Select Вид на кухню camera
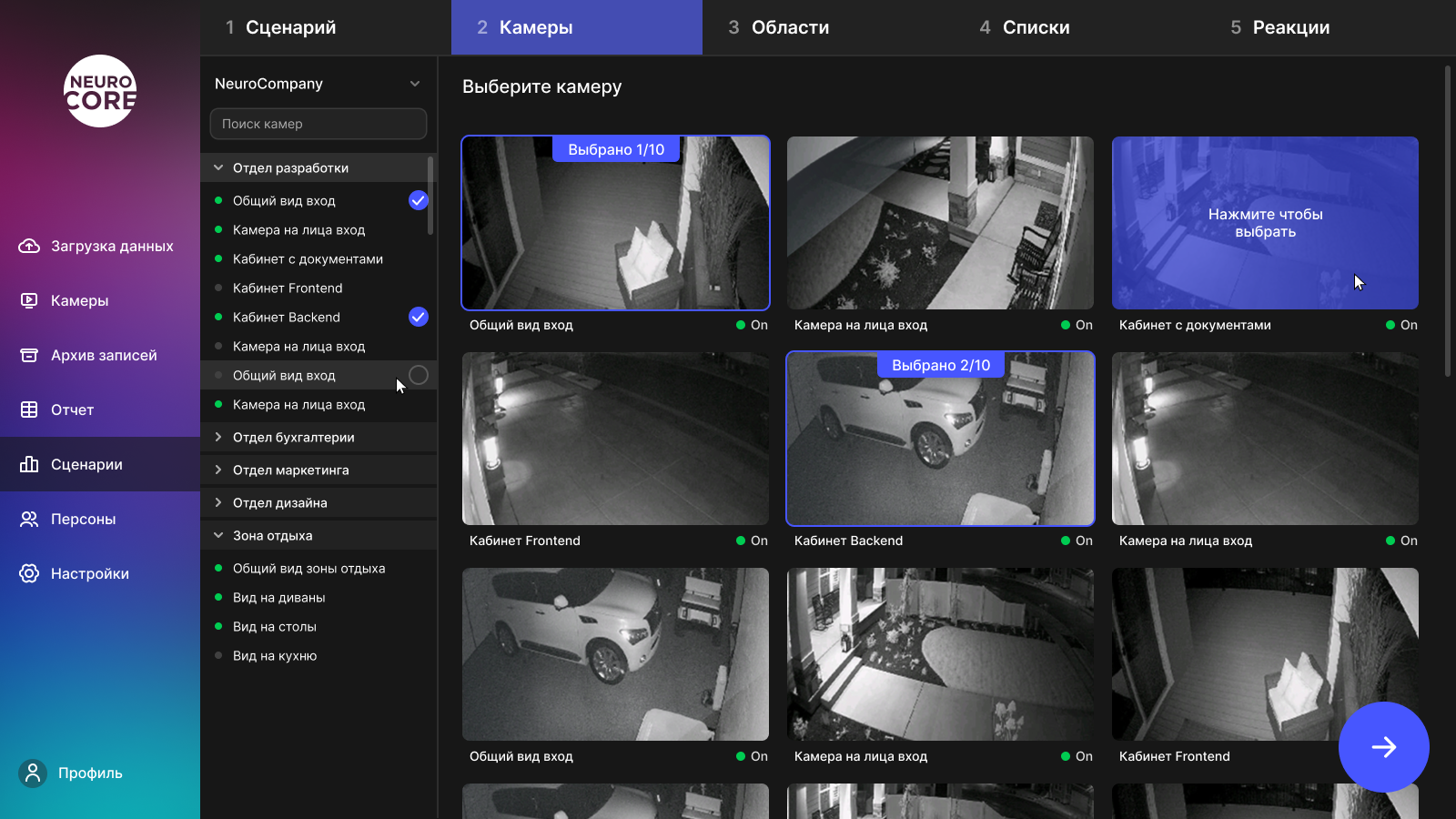1456x819 pixels. (318, 655)
